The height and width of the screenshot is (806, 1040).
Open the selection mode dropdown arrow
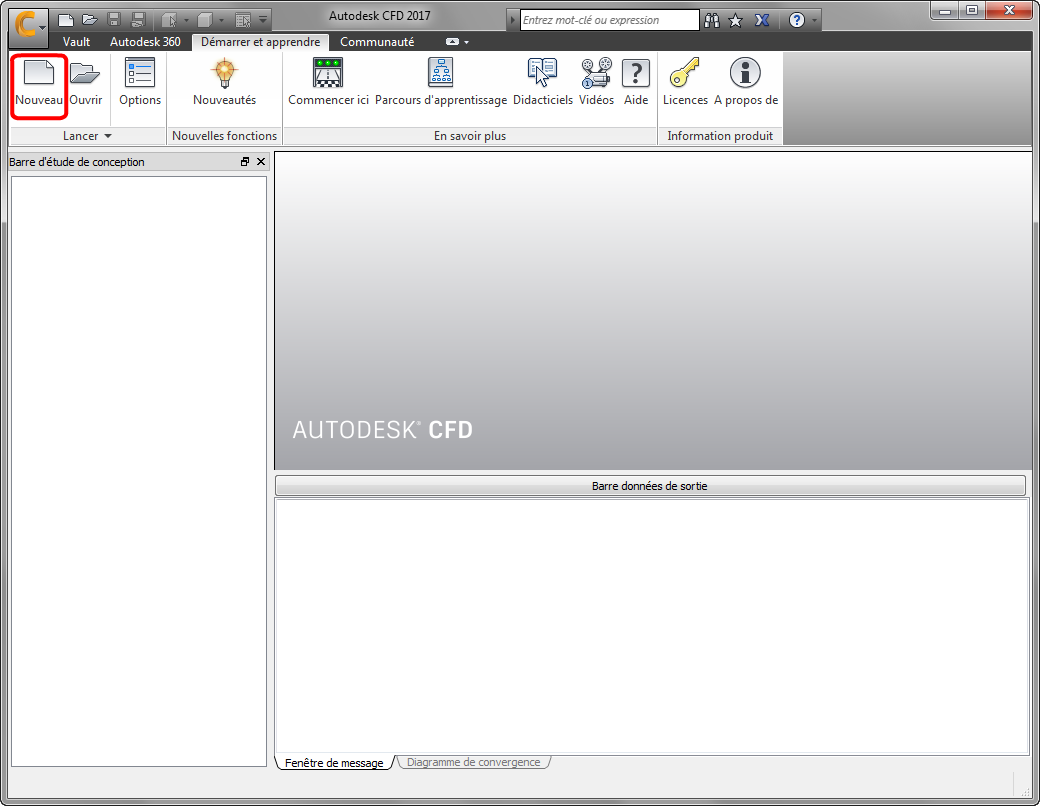186,21
